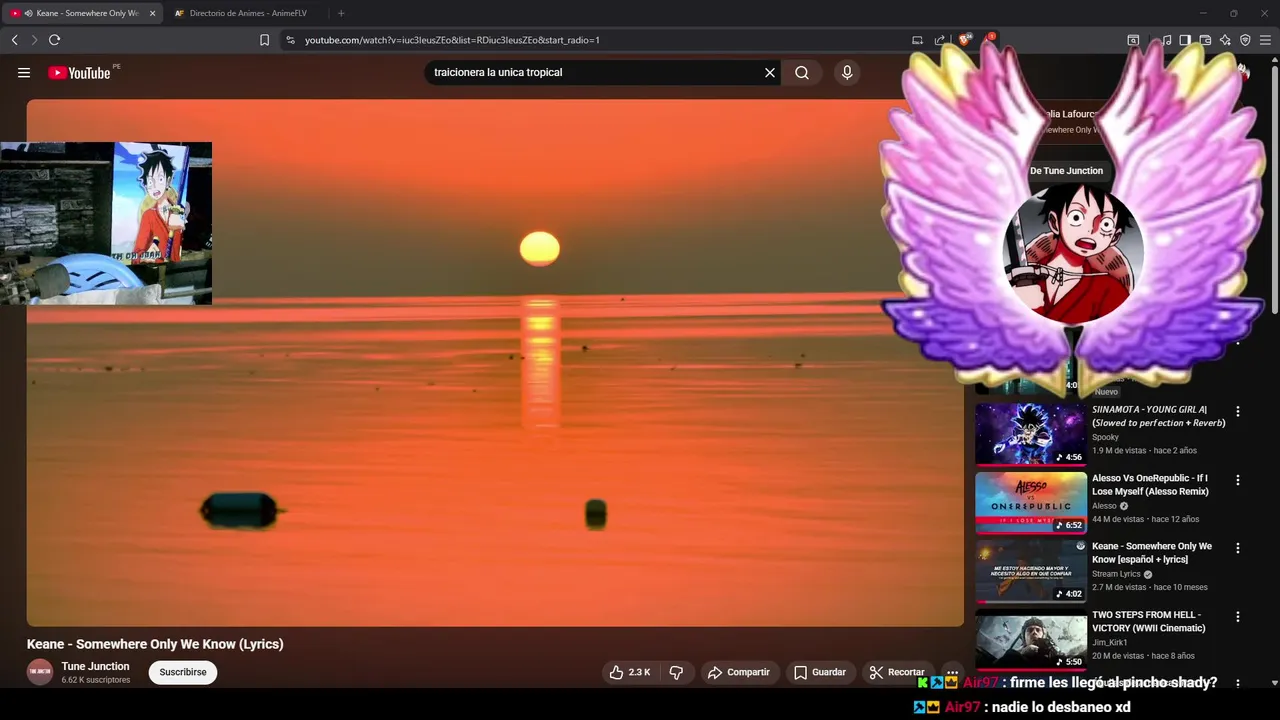Open the YouTube hamburger guide menu
This screenshot has height=720, width=1280.
tap(24, 73)
